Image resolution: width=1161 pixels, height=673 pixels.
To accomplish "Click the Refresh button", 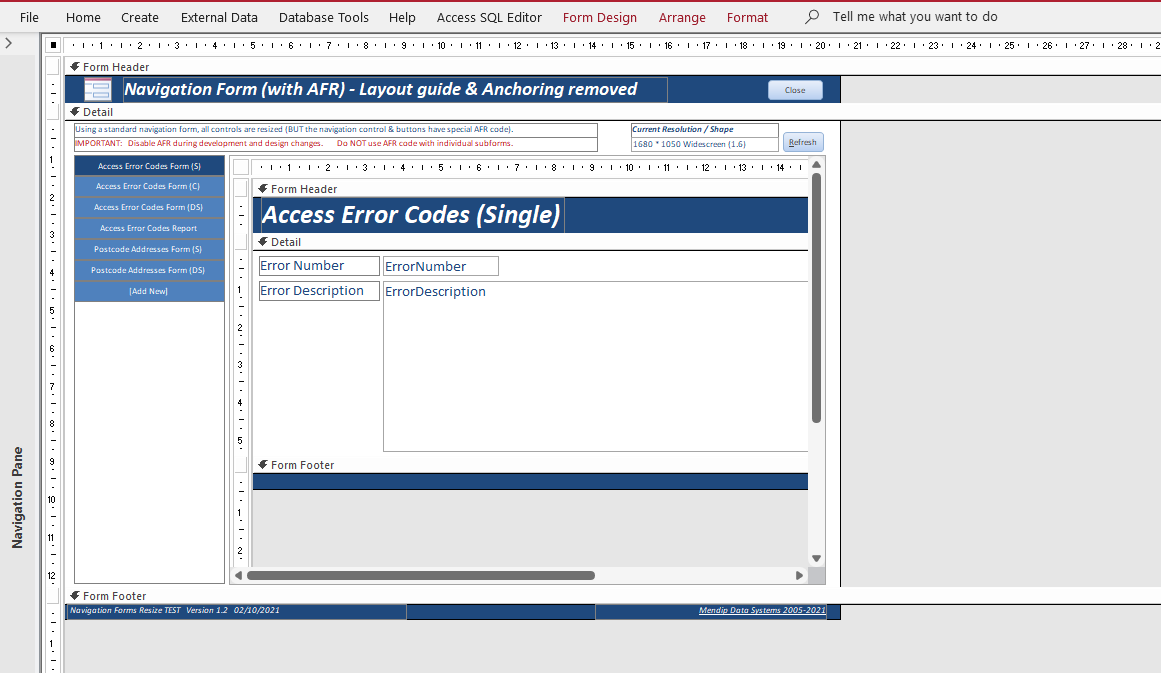I will (x=803, y=142).
